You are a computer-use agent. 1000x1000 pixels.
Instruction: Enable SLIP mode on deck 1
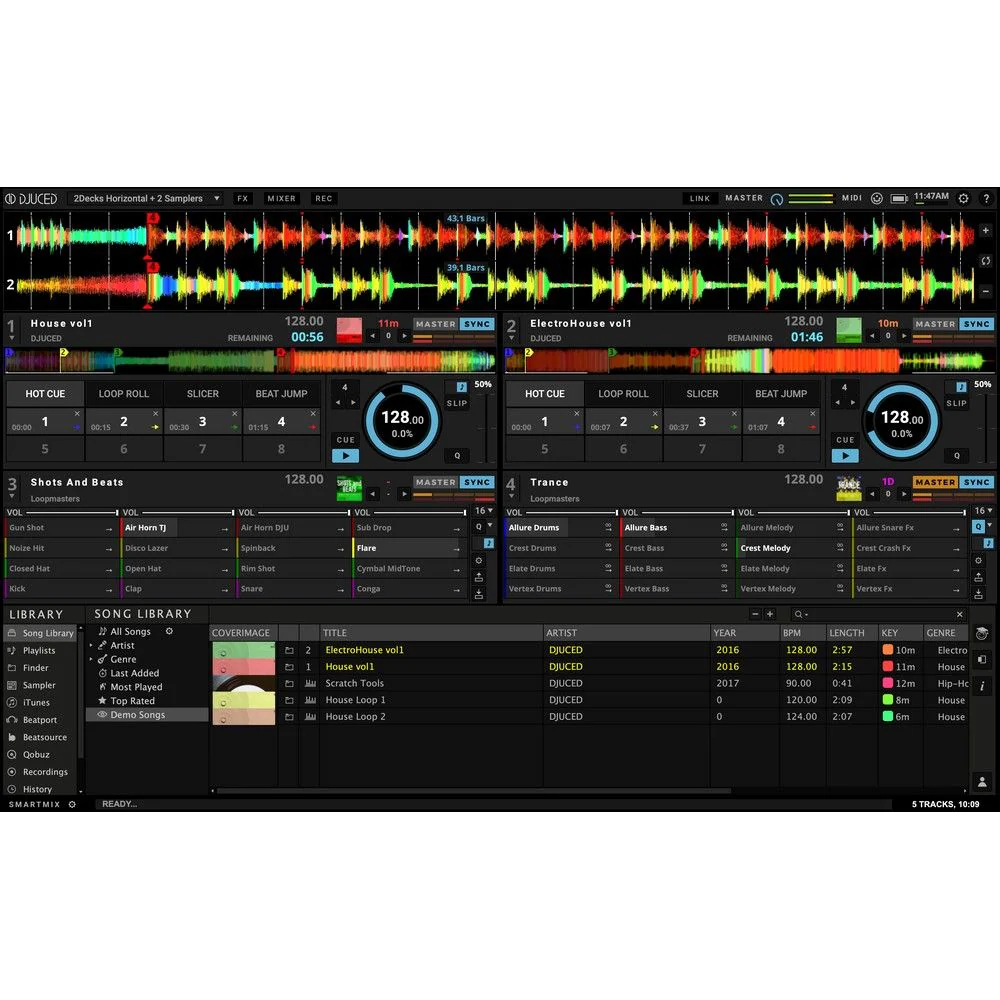456,403
